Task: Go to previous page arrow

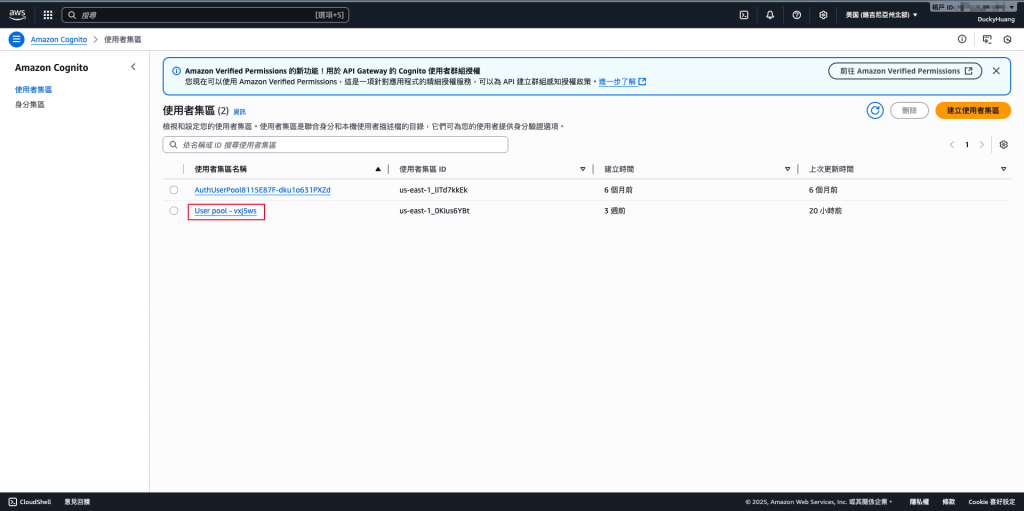Action: click(952, 144)
